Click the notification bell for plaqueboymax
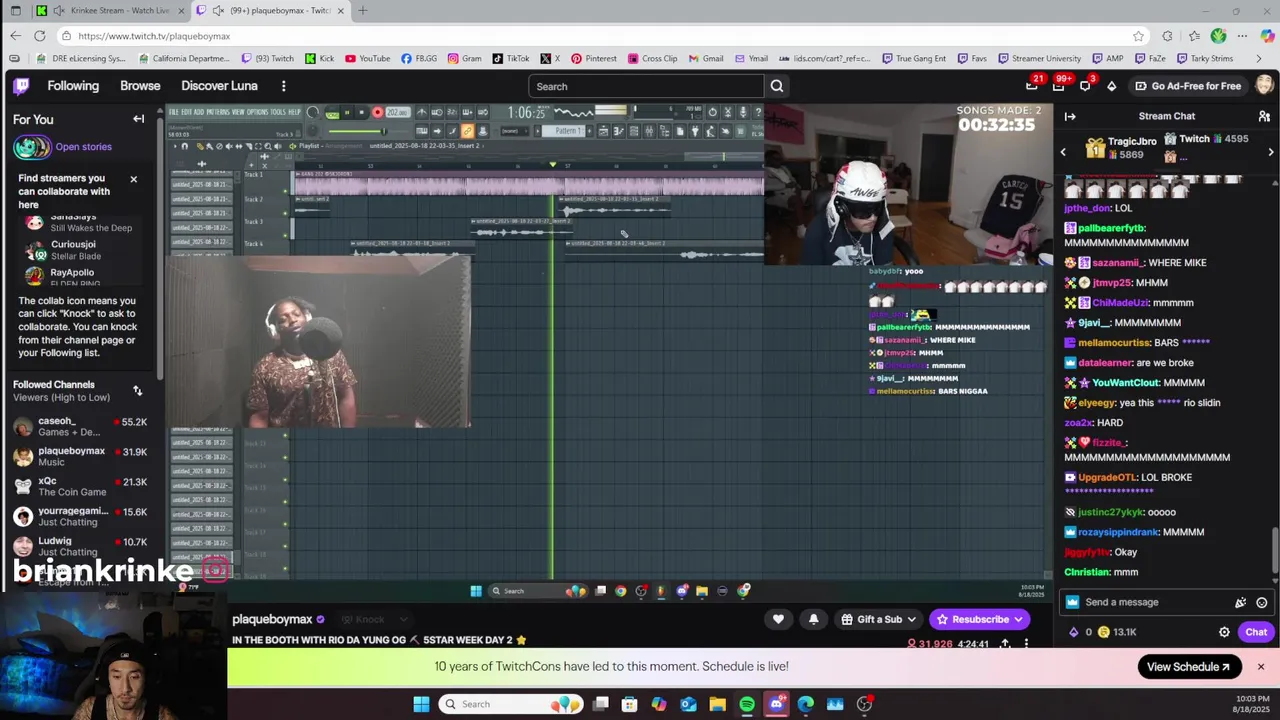 pyautogui.click(x=813, y=619)
